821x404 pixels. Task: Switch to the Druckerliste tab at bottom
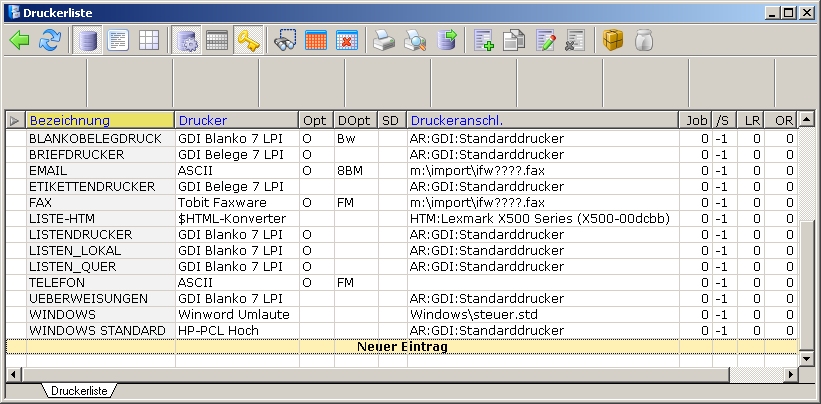click(77, 390)
